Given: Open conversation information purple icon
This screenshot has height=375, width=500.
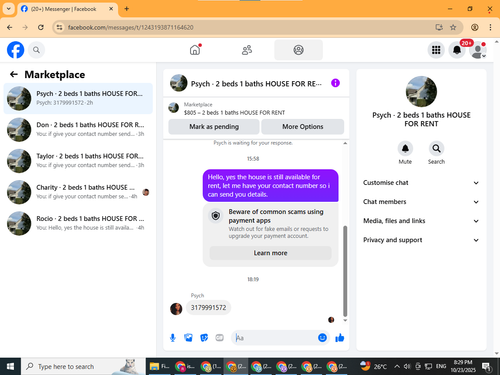Looking at the screenshot, I should [335, 83].
